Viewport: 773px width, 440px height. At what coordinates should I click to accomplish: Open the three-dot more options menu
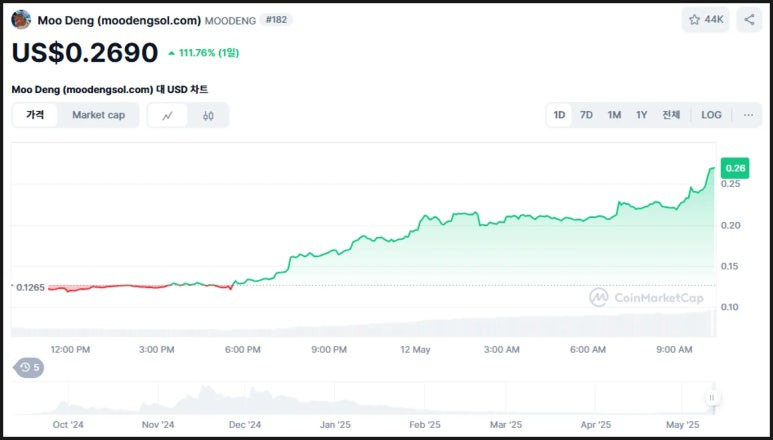(x=748, y=115)
